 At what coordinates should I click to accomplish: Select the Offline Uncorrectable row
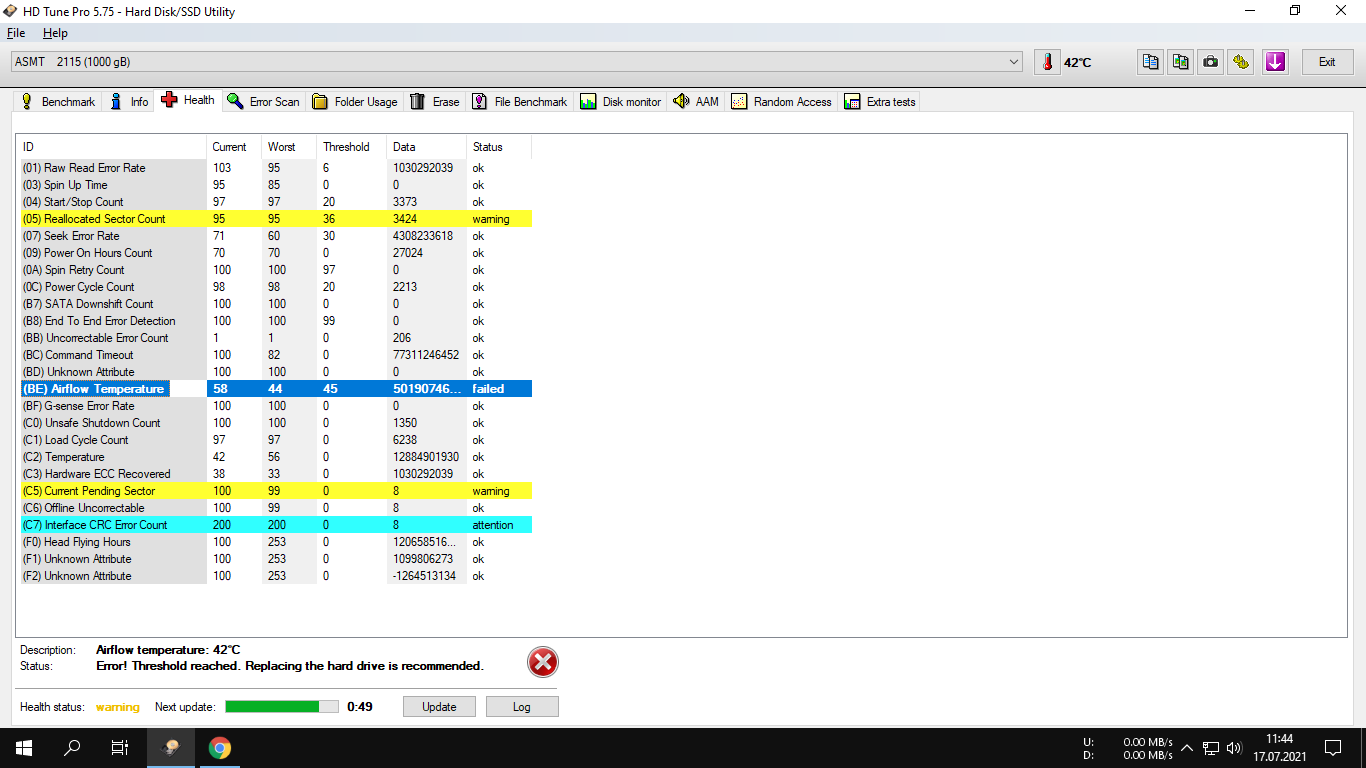[x=276, y=508]
